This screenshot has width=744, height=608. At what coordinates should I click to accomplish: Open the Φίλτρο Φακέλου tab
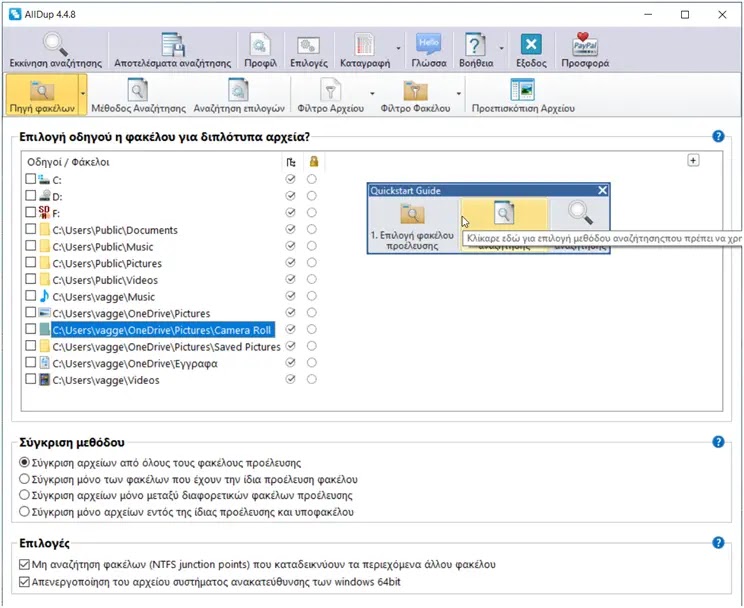pyautogui.click(x=415, y=95)
